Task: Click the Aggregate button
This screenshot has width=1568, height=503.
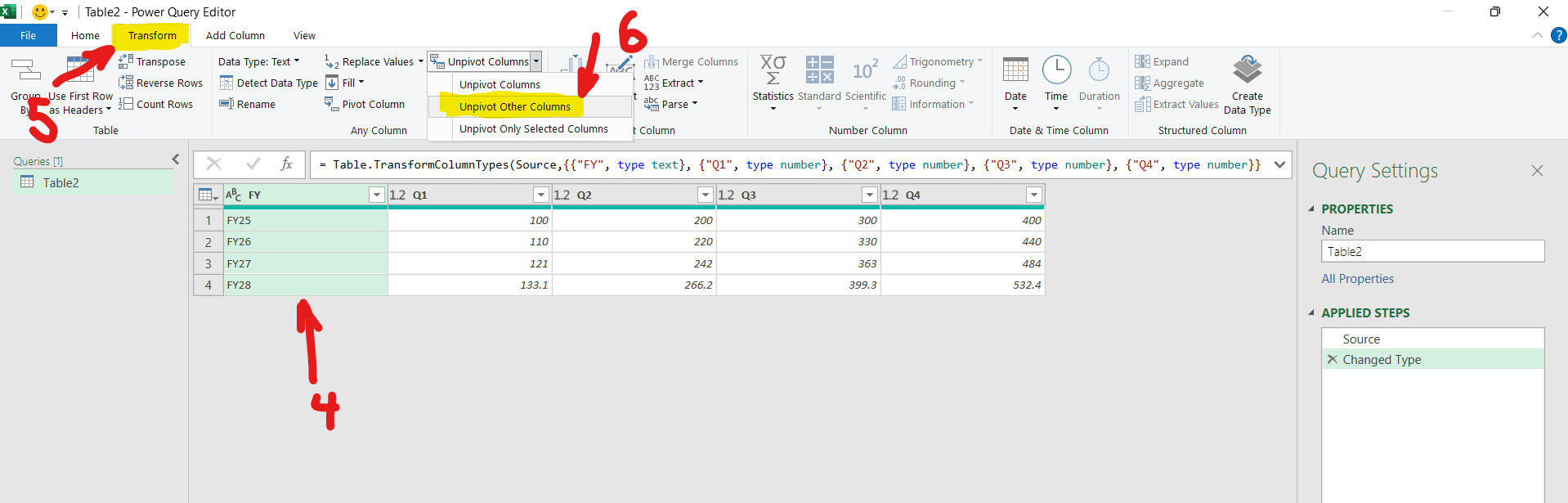Action: 1169,83
